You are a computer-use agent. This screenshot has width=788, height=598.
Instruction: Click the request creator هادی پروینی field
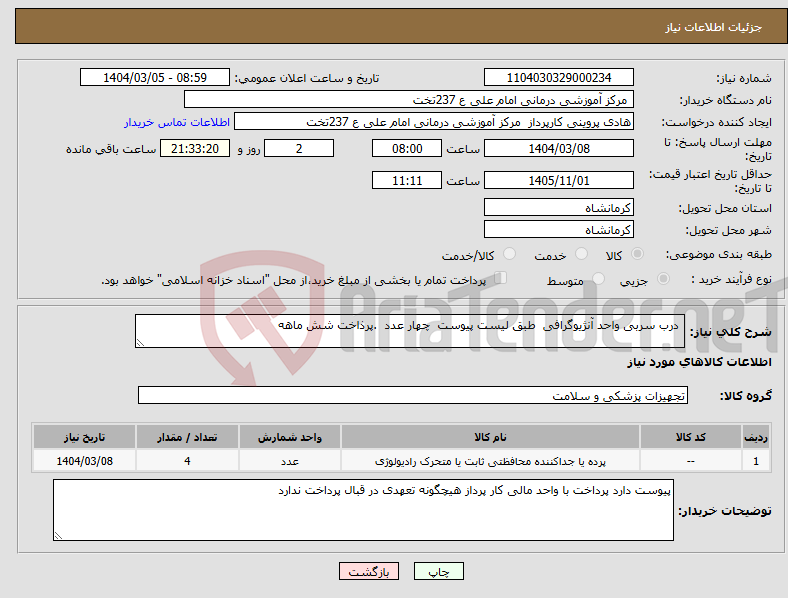(x=434, y=122)
